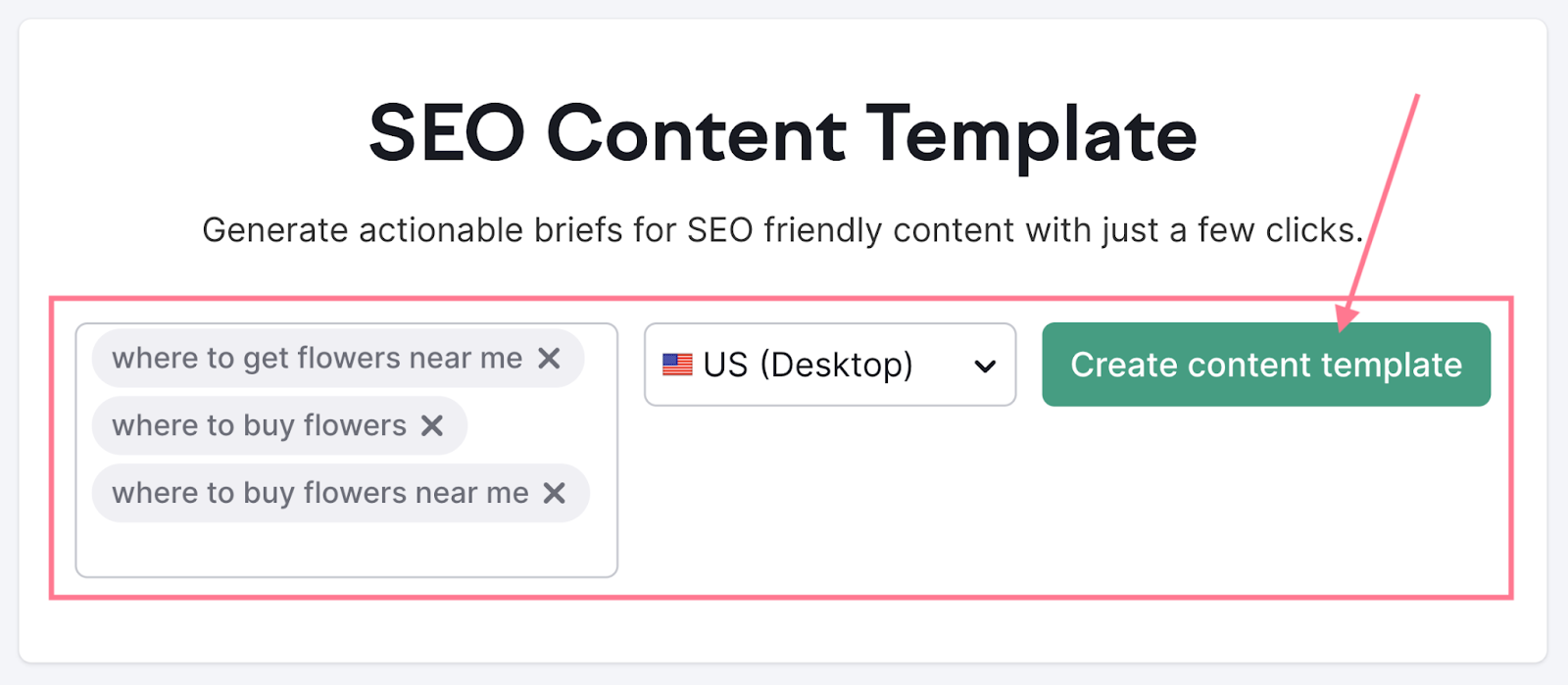
Task: Open the US (Desktop) location selector
Action: click(830, 365)
